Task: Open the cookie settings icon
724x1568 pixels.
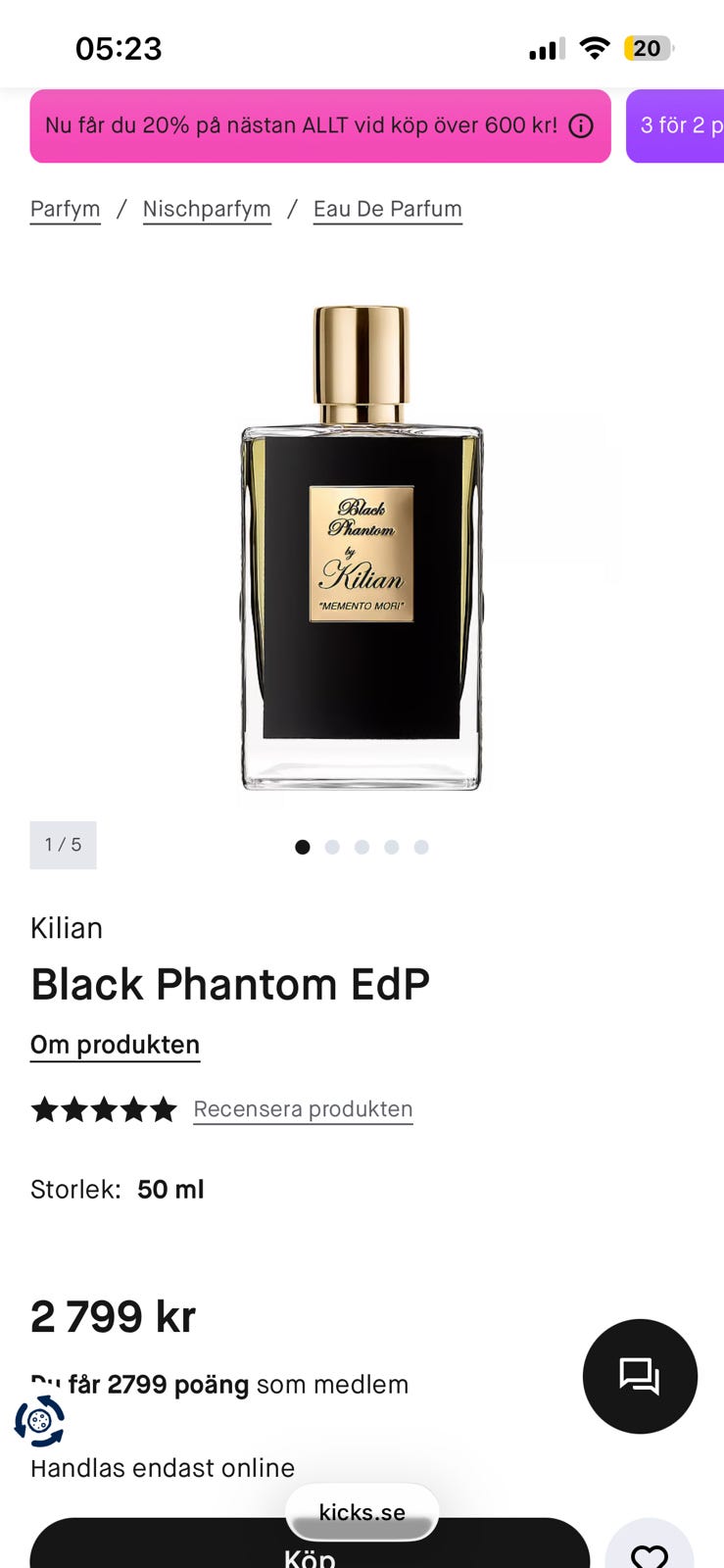Action: coord(39,1420)
